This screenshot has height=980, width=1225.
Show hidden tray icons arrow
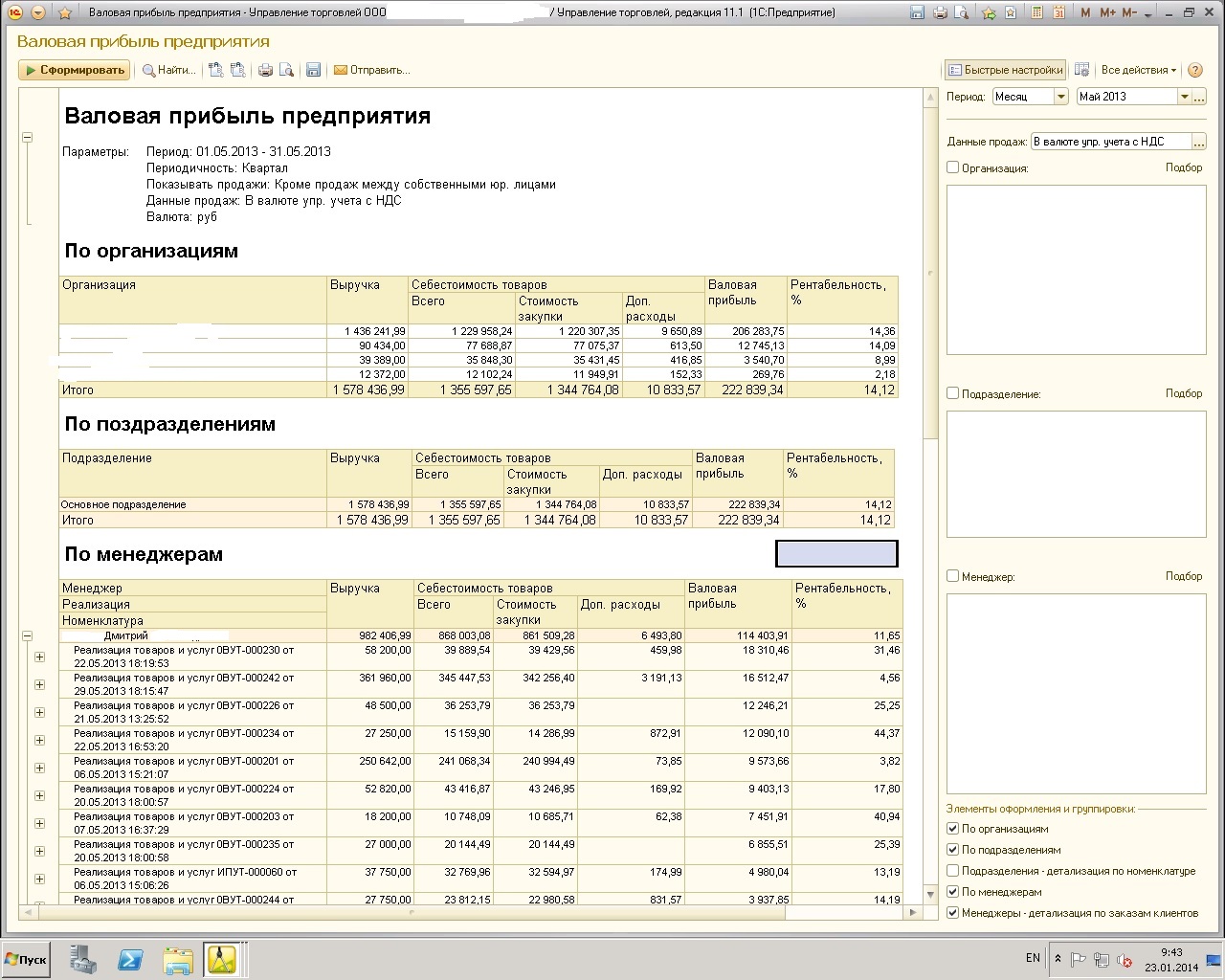click(1058, 959)
